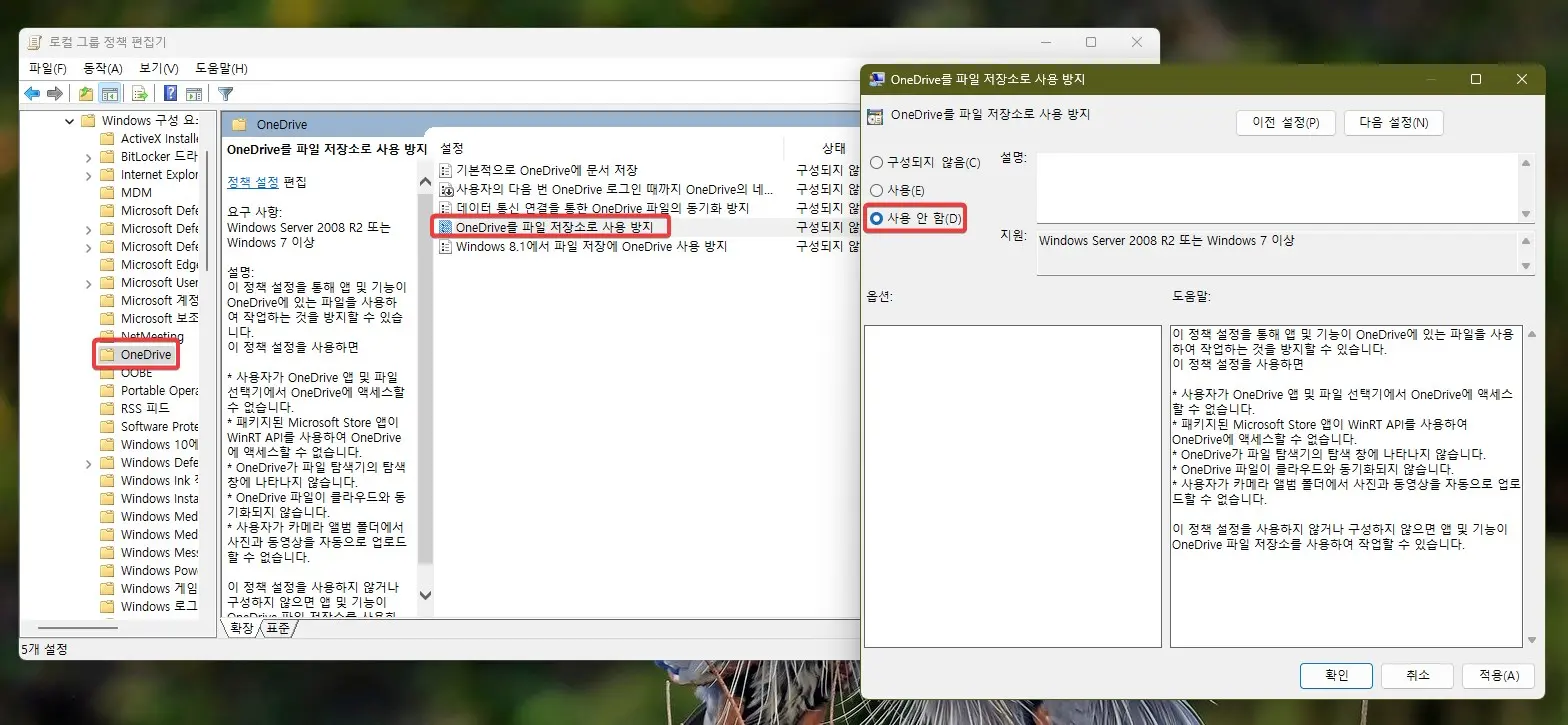1568x725 pixels.
Task: Click the '적용(A)' button in dialog
Action: (x=1498, y=675)
